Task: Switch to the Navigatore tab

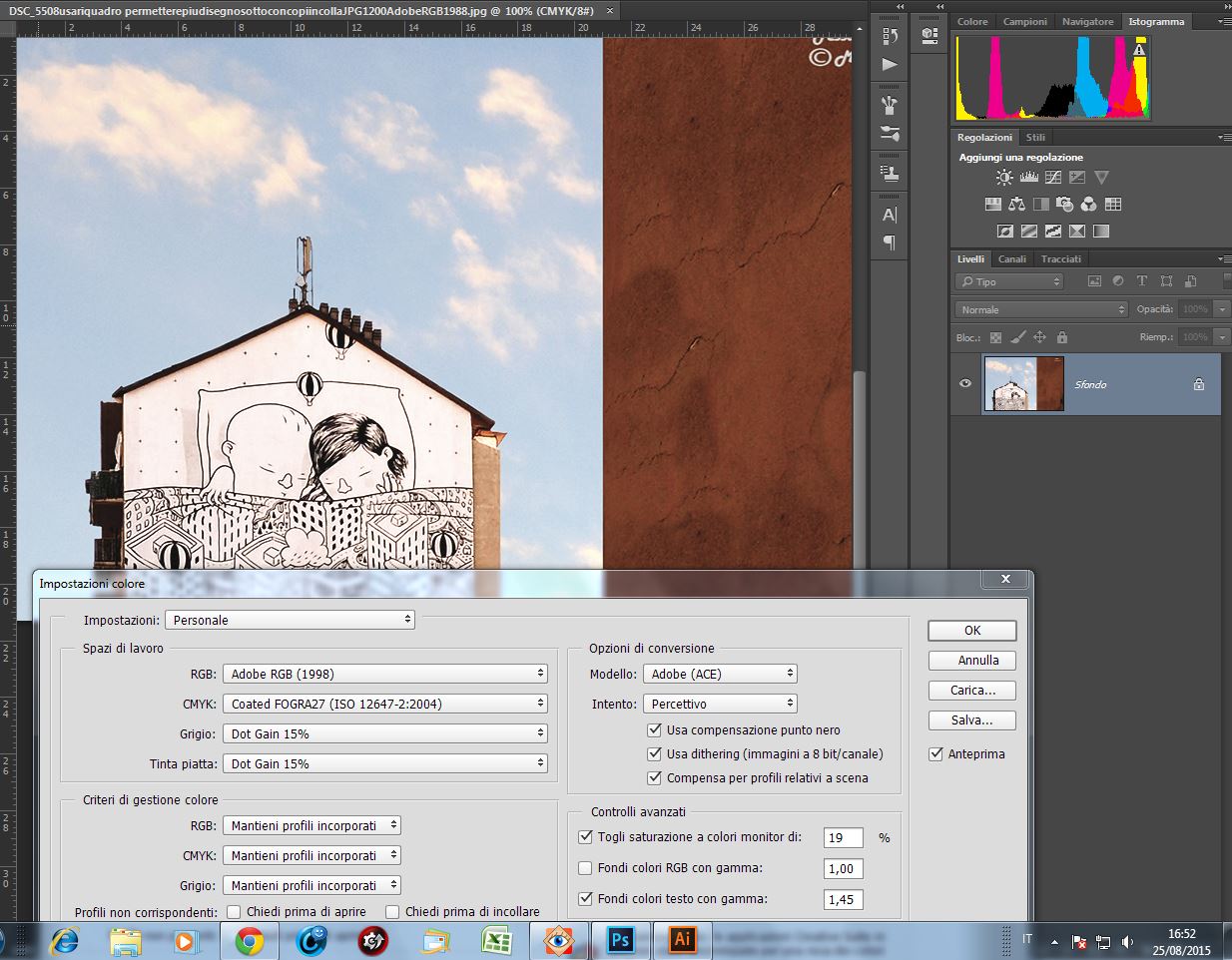Action: (x=1088, y=21)
